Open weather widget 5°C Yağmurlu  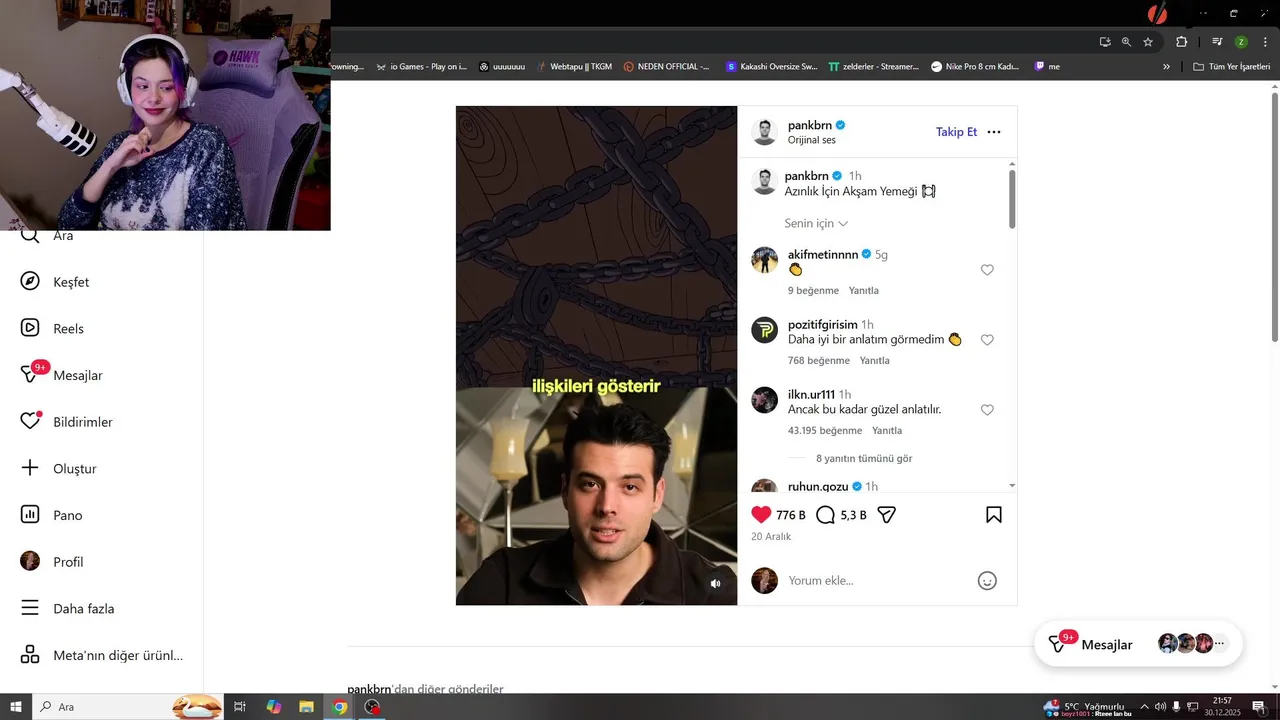[1085, 706]
